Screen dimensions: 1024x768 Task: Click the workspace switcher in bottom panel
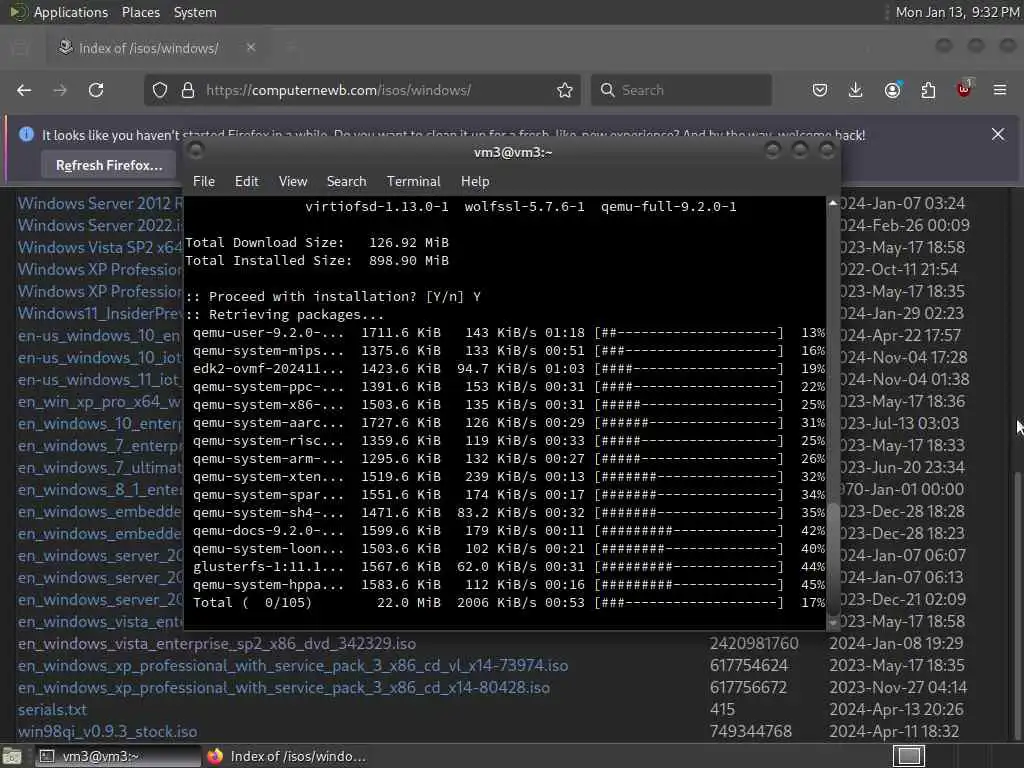(908, 756)
